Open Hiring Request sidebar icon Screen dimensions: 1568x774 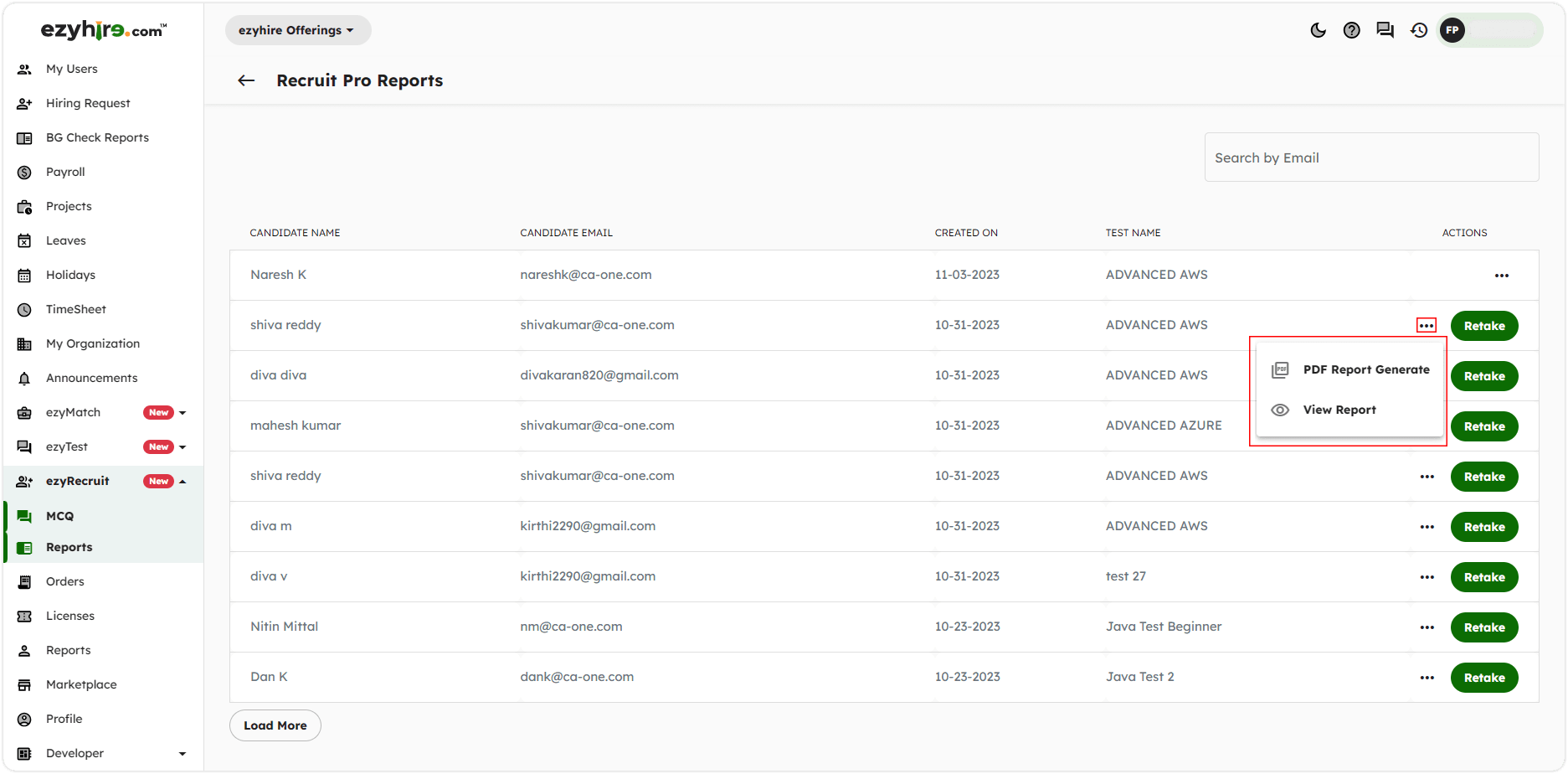tap(24, 103)
